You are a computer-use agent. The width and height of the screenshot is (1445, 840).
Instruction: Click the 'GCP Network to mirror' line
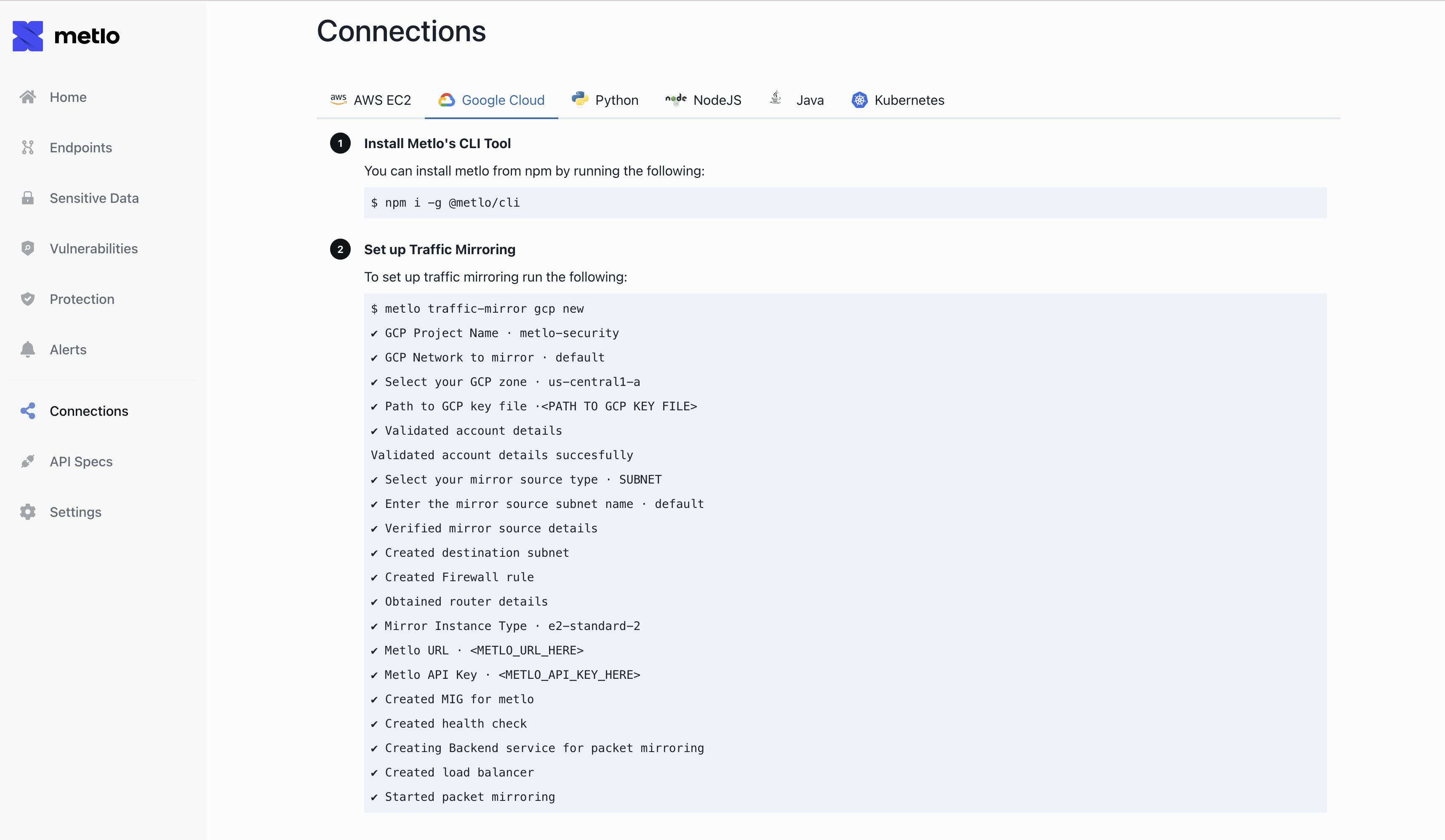[488, 357]
